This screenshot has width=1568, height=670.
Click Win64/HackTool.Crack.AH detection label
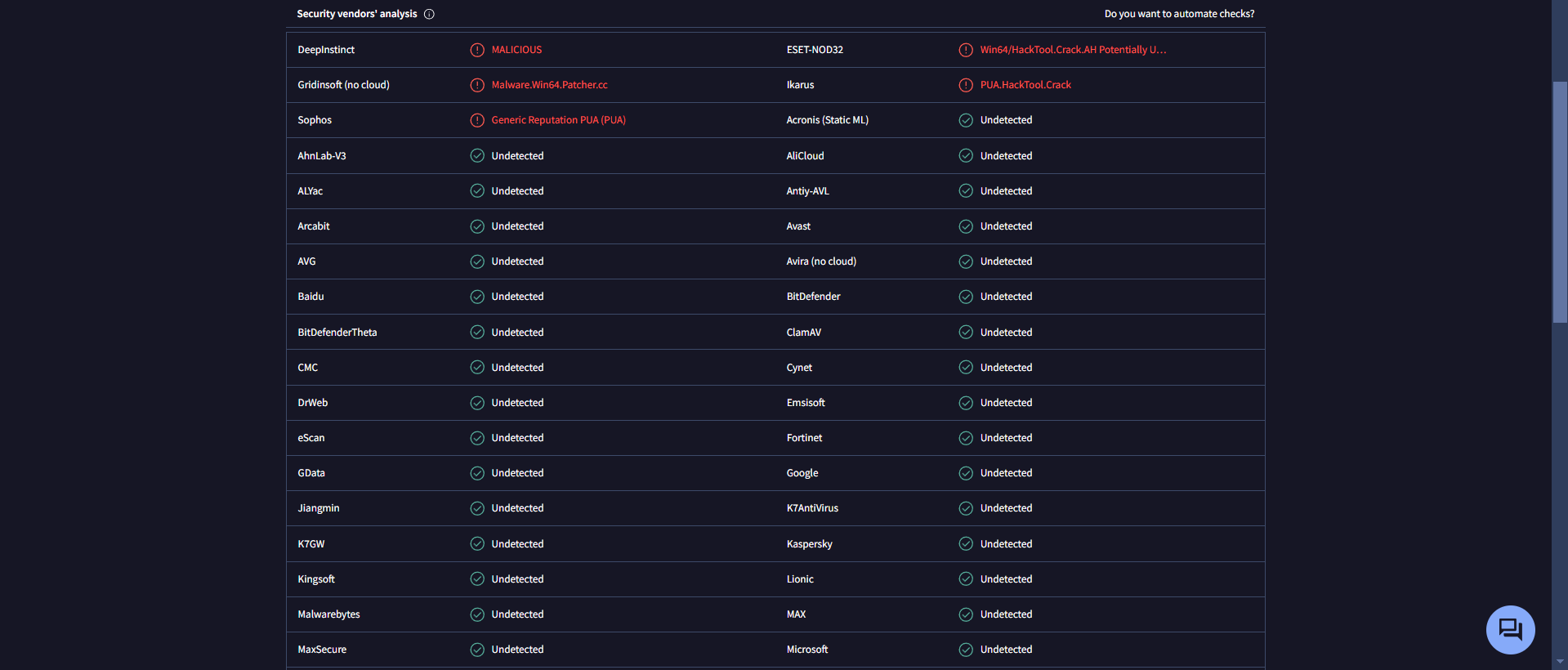click(1073, 50)
